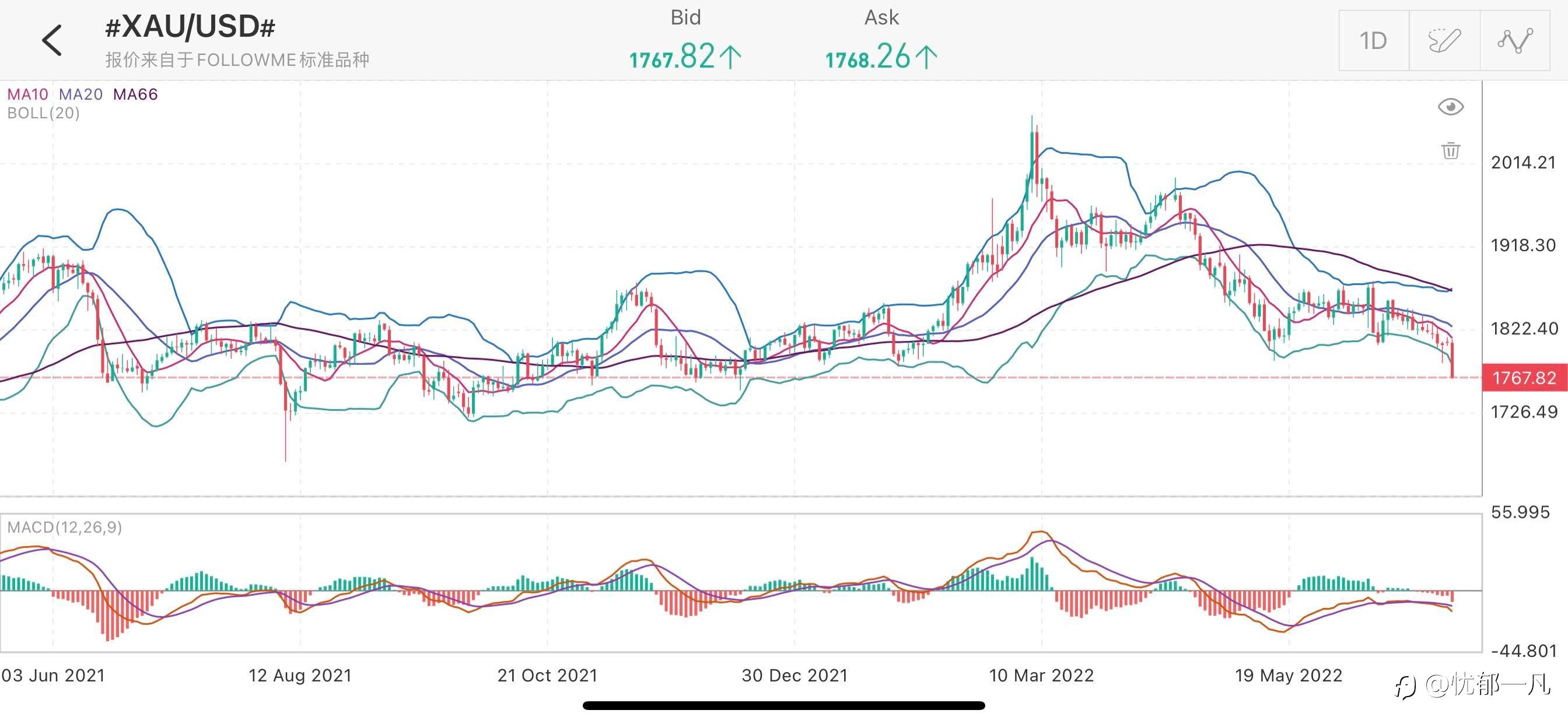Screen dimensions: 1568x724
Task: Select the MA10 indicator label
Action: tap(27, 94)
